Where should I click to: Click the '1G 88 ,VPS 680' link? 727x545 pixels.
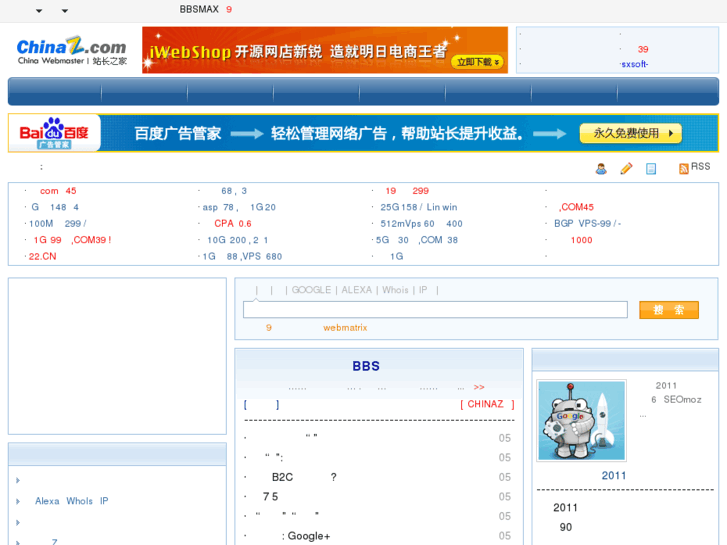click(x=242, y=256)
